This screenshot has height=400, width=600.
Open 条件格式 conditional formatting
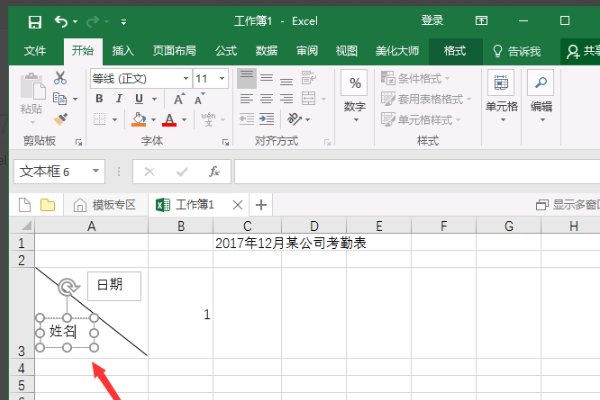point(415,78)
